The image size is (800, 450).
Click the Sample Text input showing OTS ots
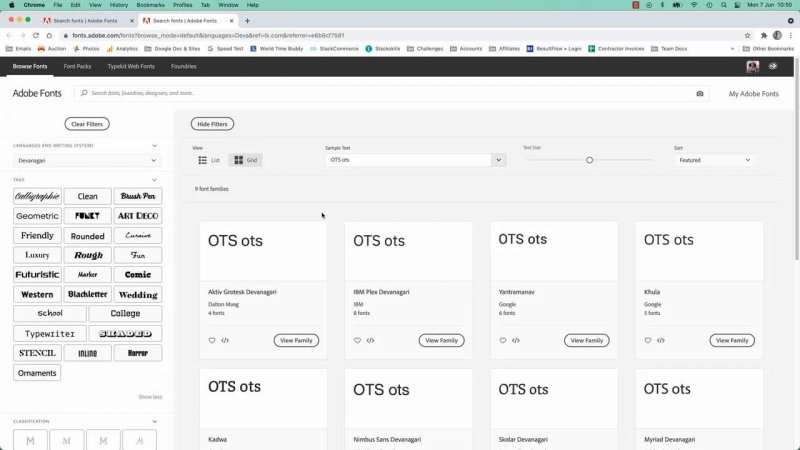click(x=409, y=160)
